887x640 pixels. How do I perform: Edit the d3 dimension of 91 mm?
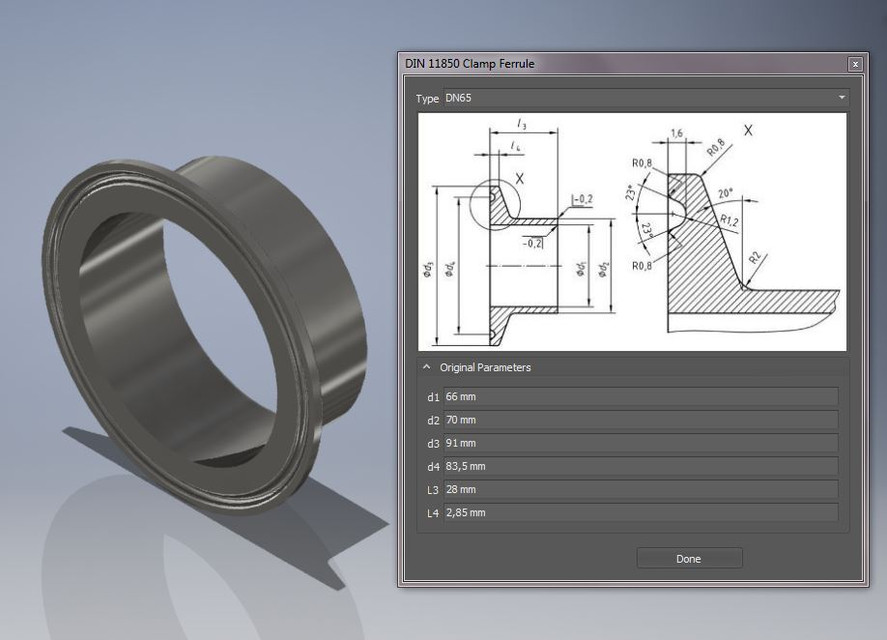[x=640, y=443]
